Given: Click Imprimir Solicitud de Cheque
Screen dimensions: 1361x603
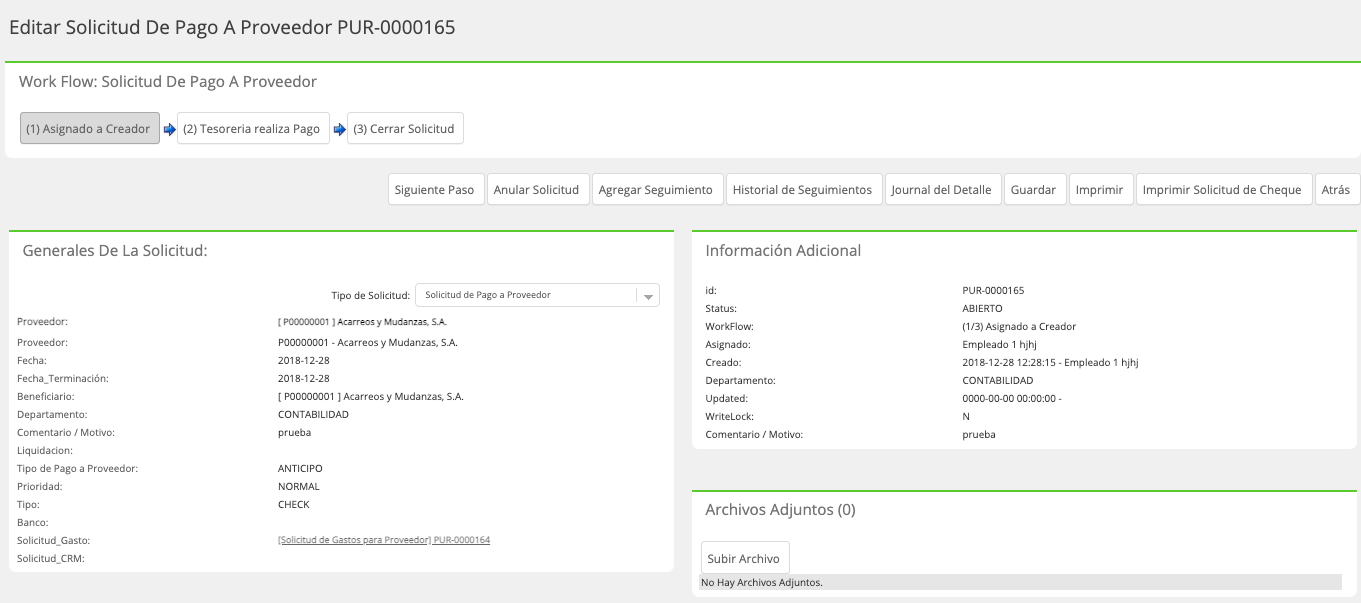Looking at the screenshot, I should (1223, 190).
